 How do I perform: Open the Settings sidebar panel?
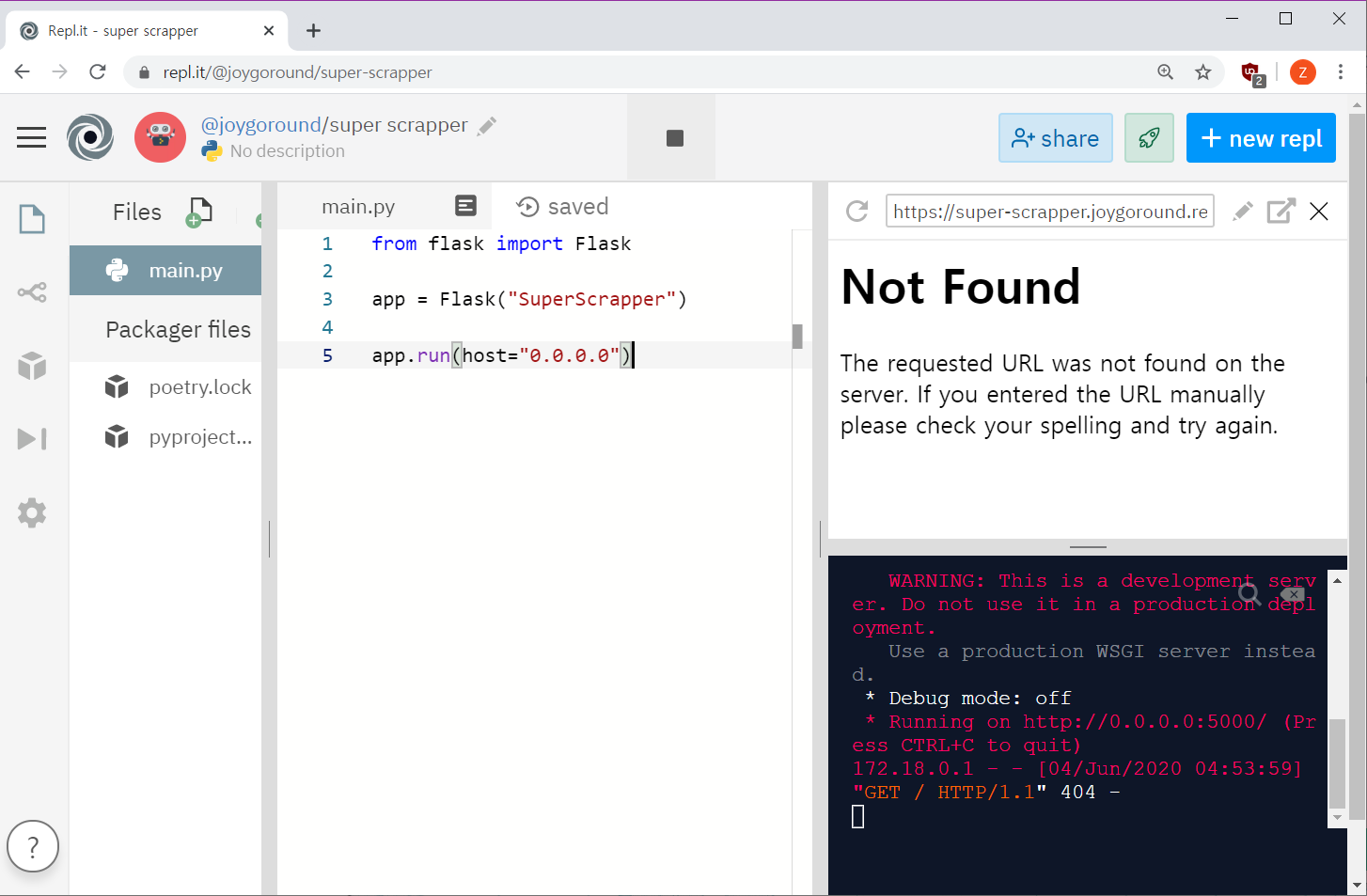tap(32, 512)
